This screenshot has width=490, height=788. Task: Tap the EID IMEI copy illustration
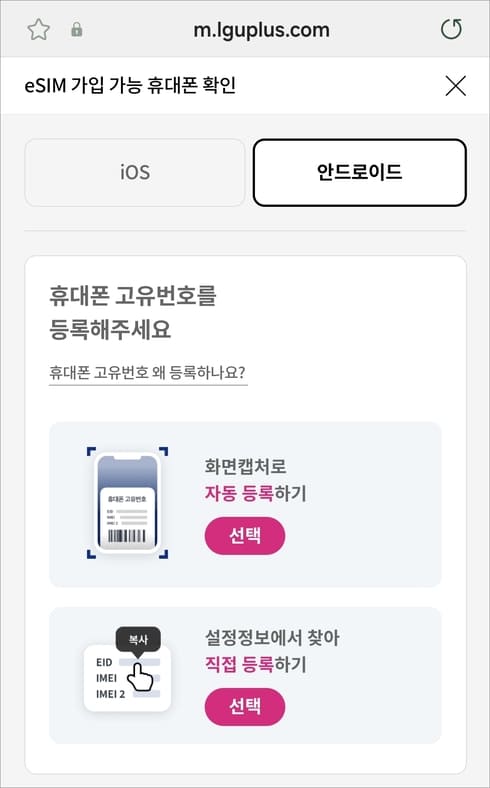127,669
